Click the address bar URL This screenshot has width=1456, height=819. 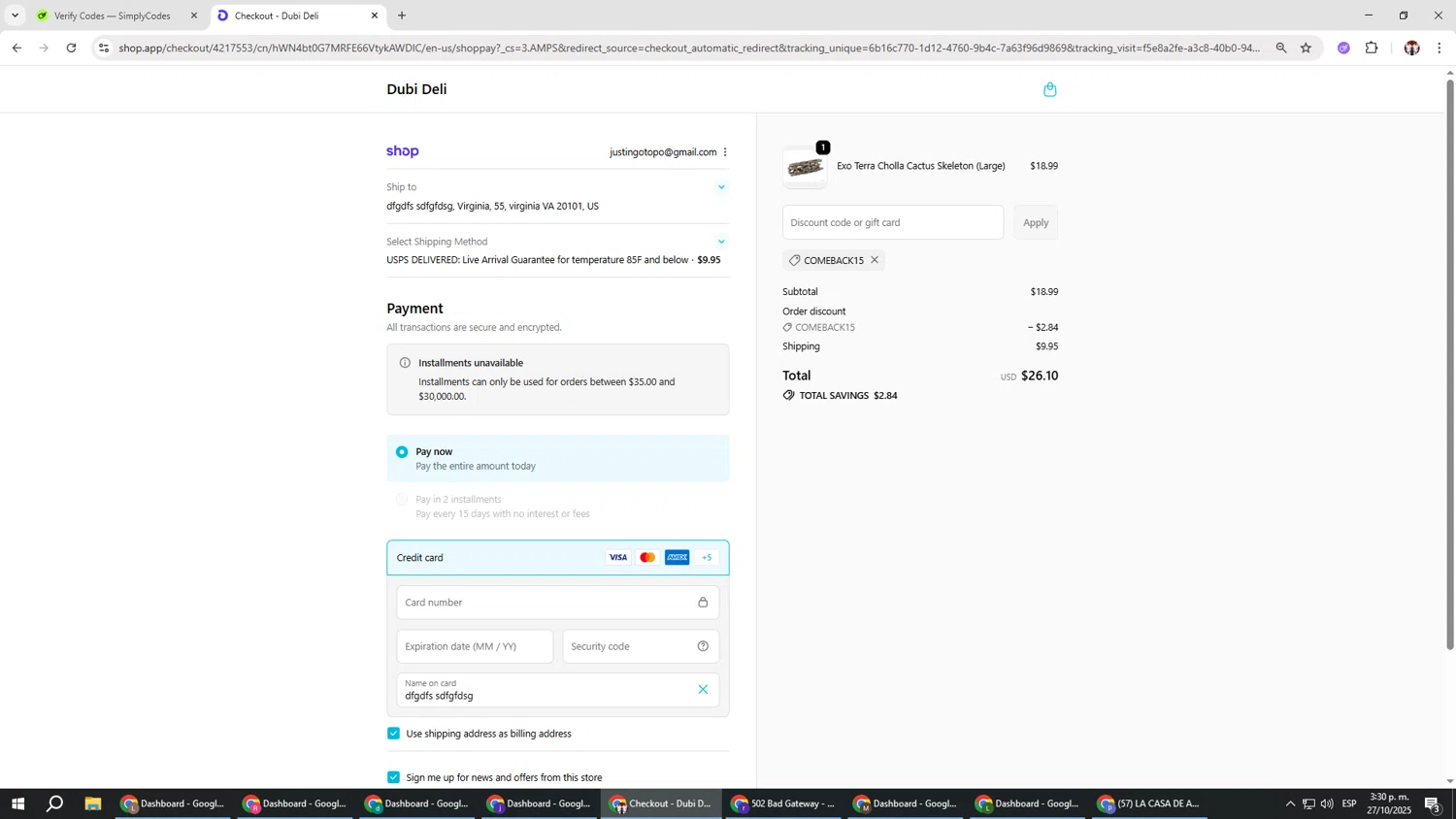tap(689, 48)
